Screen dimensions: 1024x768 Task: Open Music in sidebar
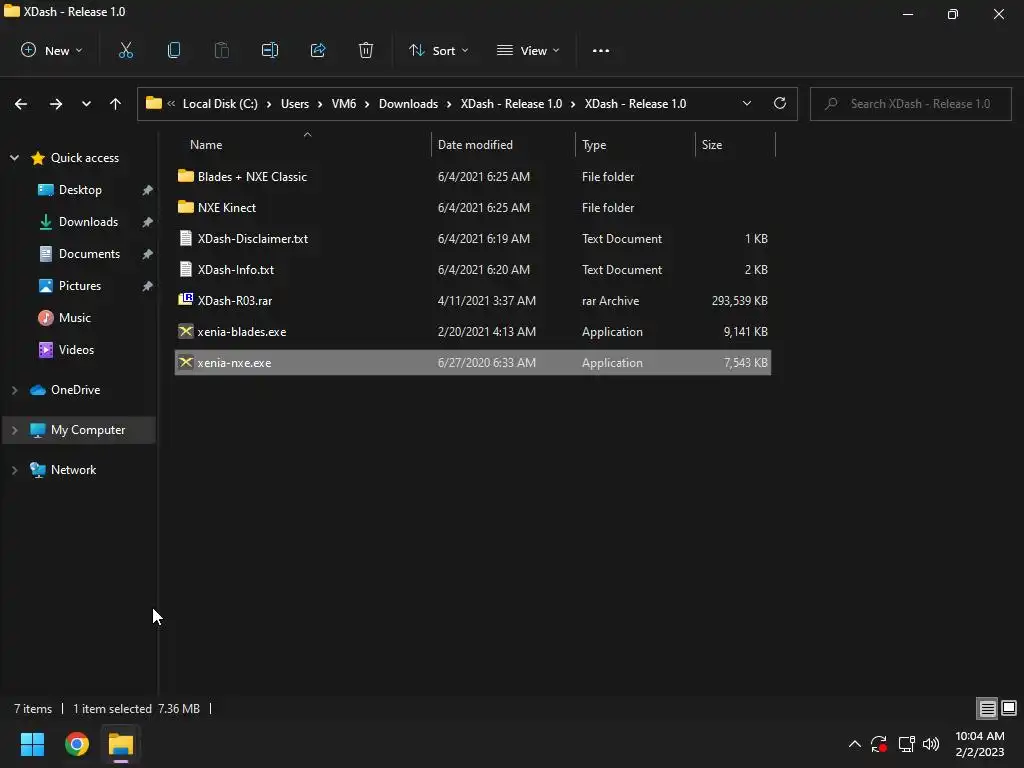(74, 317)
